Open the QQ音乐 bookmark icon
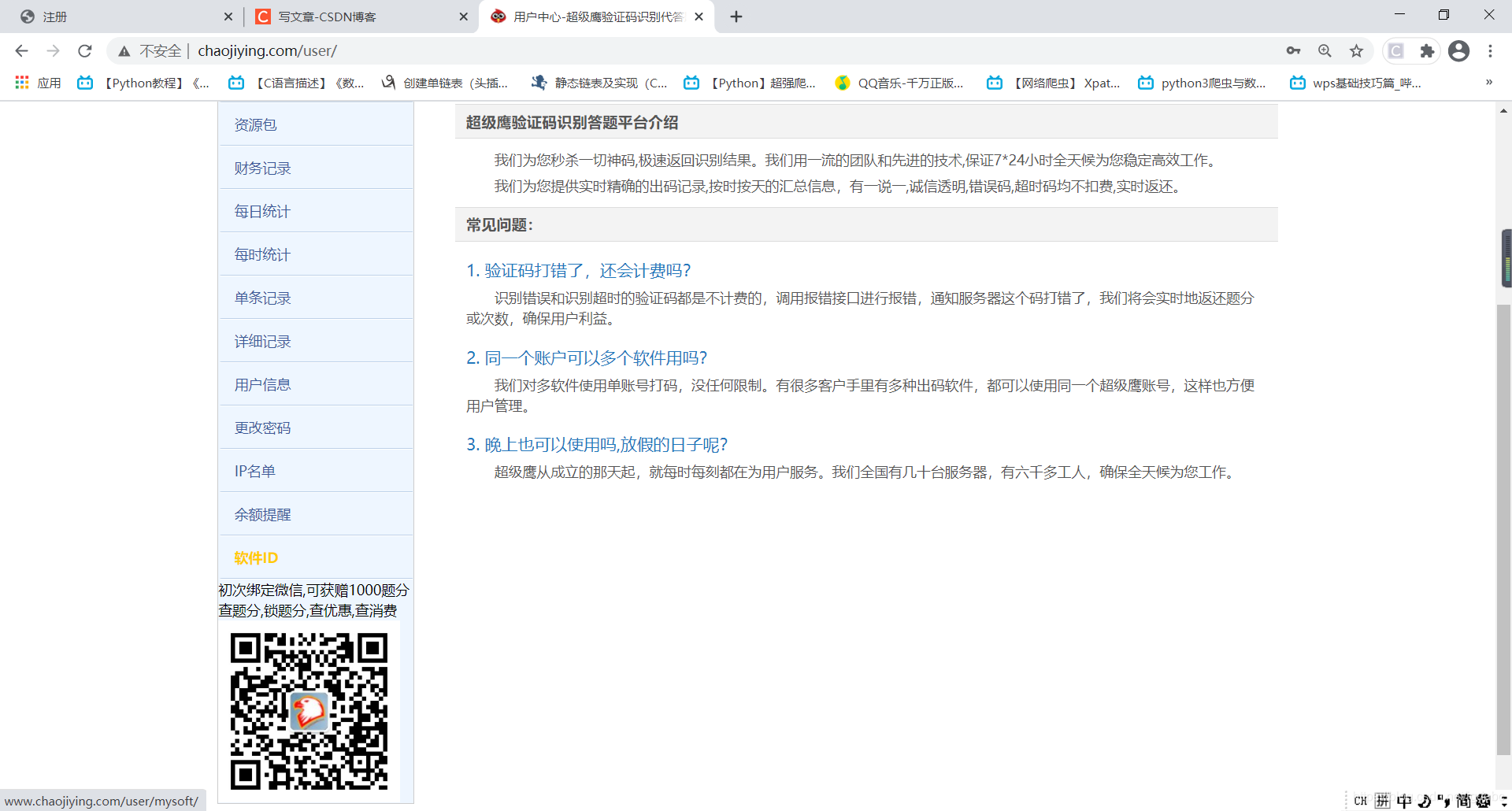Screen dimensions: 1512x811 click(842, 83)
